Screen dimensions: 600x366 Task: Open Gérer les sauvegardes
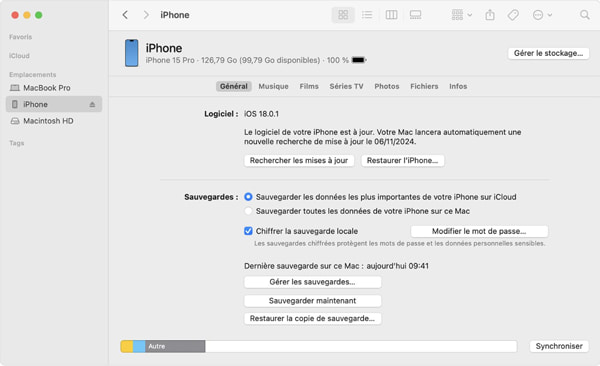(312, 282)
